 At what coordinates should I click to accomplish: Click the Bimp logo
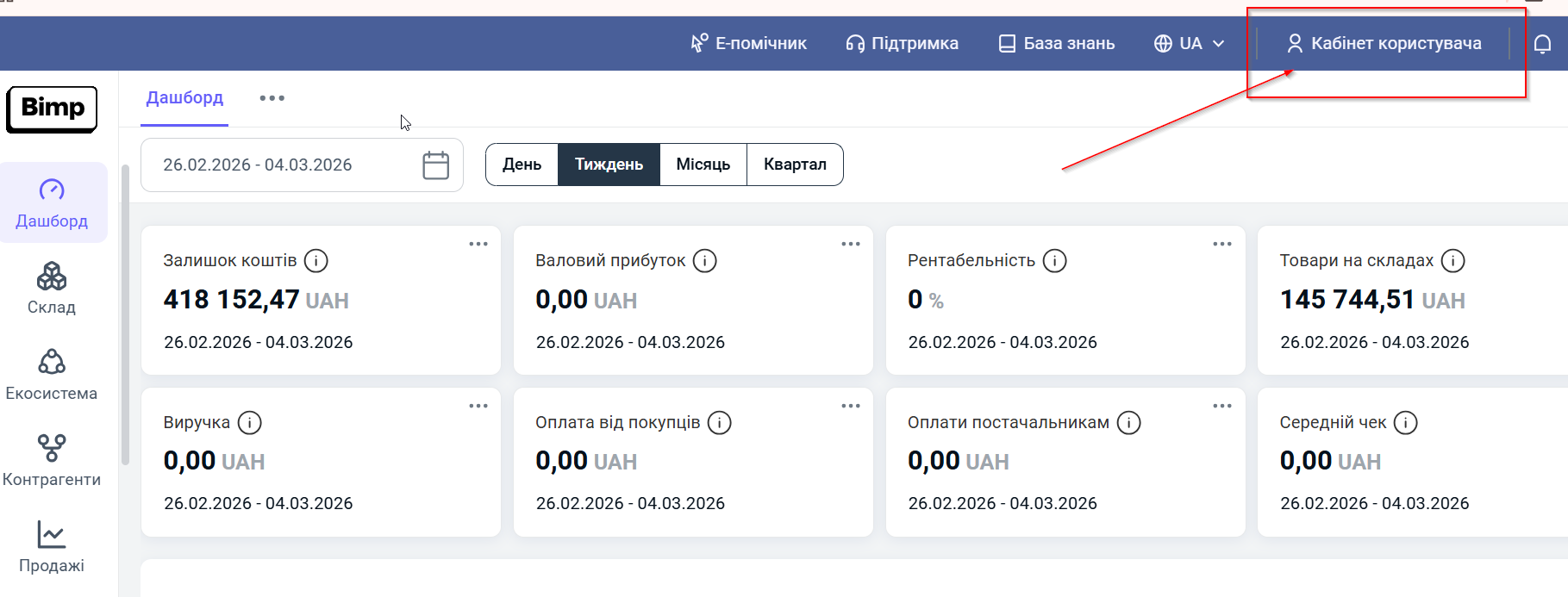pyautogui.click(x=52, y=109)
